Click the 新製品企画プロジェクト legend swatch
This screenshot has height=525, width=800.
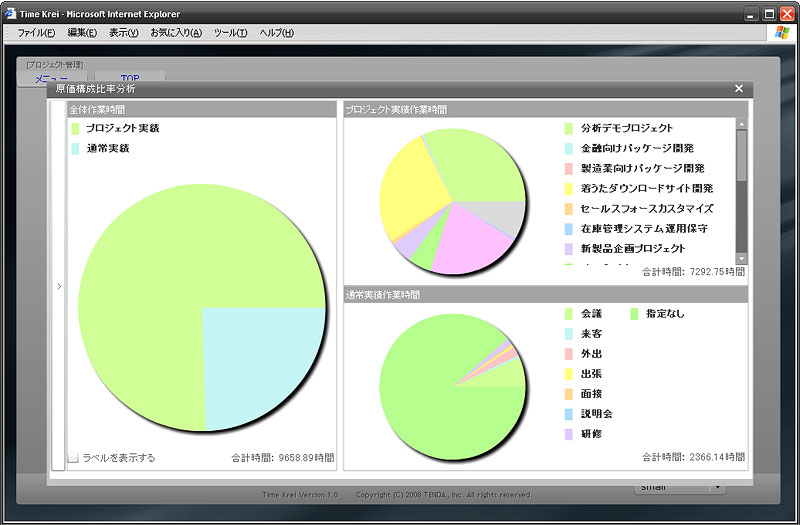click(569, 249)
